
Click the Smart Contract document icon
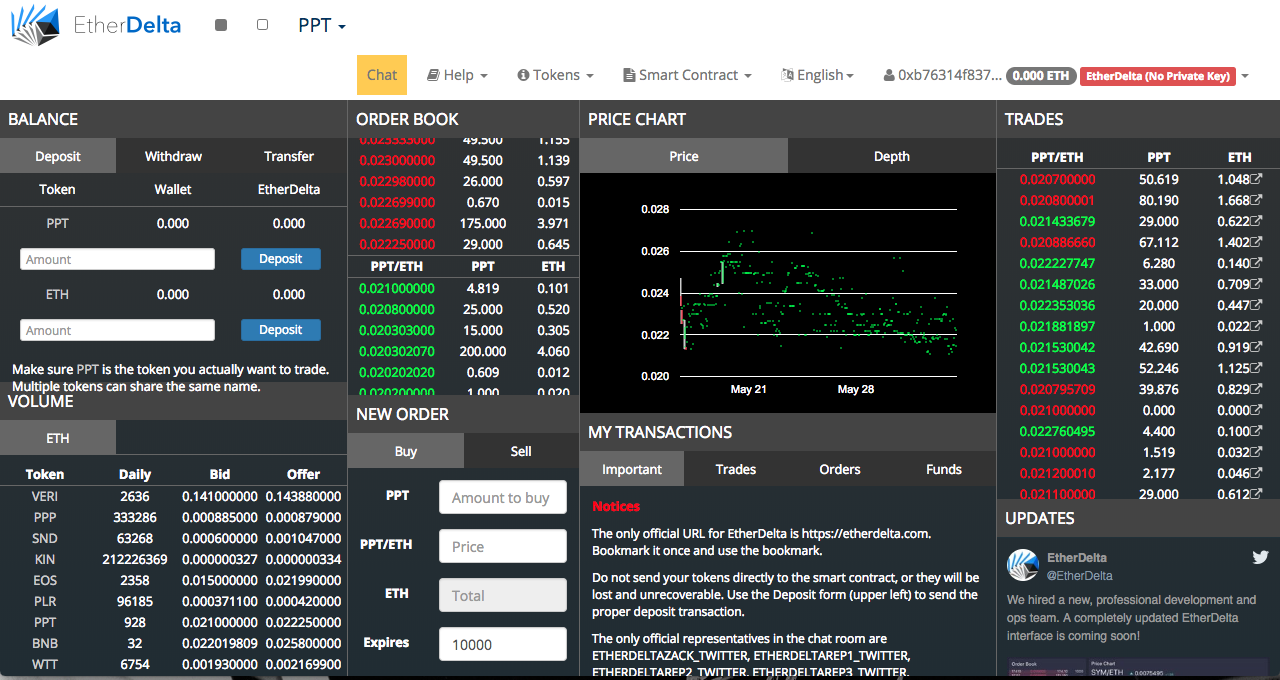click(x=629, y=75)
